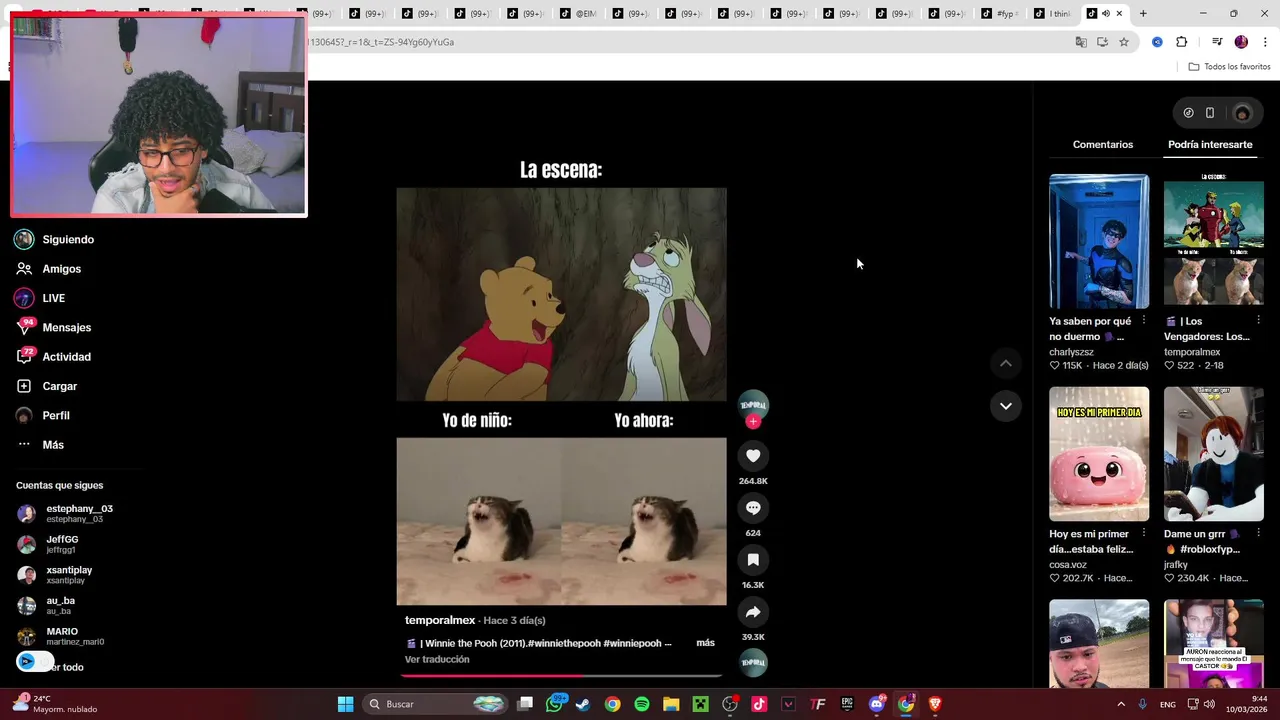Share the video with the arrow icon
This screenshot has height=720, width=1280.
coord(753,612)
